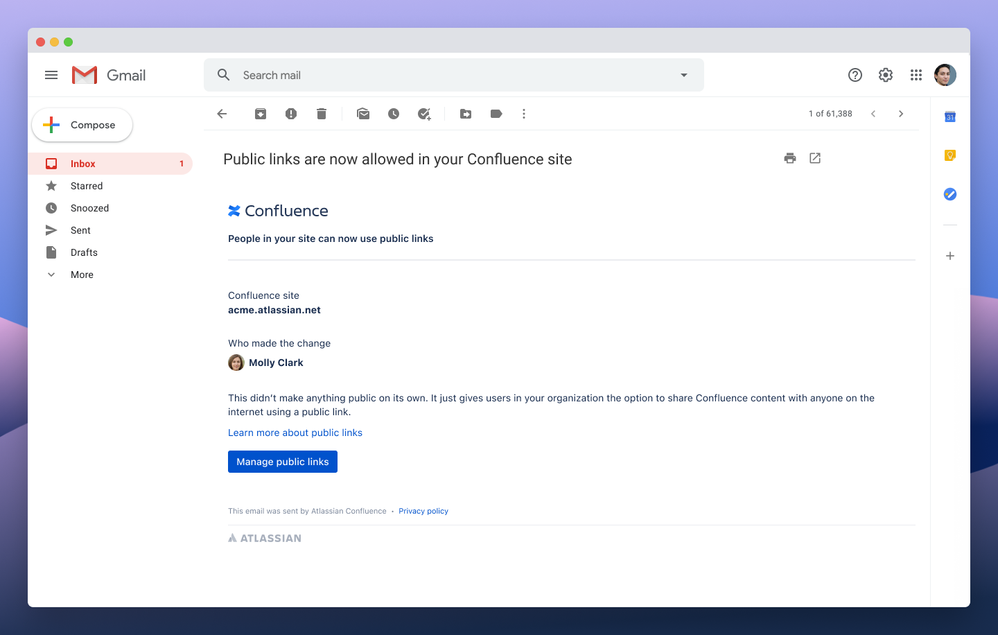Open the three-dot more options menu
Image resolution: width=998 pixels, height=635 pixels.
[524, 114]
